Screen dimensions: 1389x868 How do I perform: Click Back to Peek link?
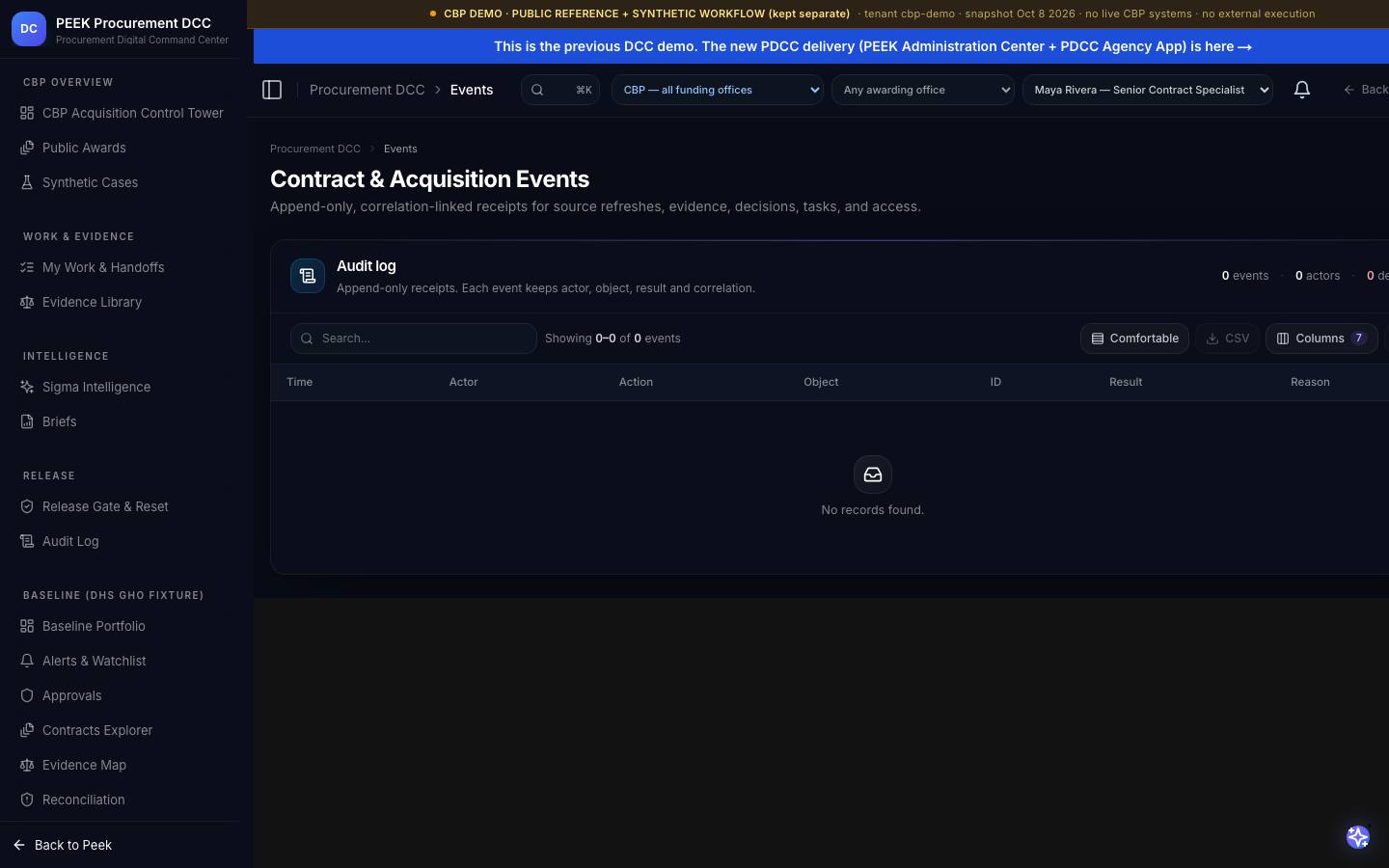coord(64,845)
